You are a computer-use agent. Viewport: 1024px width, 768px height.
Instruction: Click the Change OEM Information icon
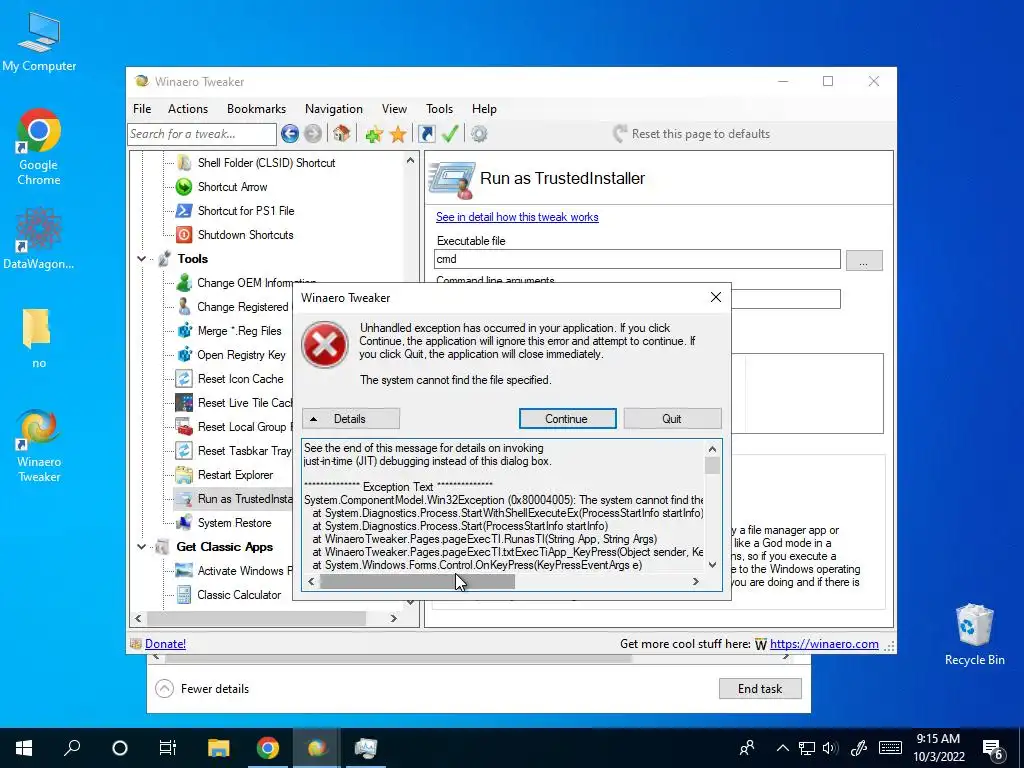pyautogui.click(x=184, y=282)
